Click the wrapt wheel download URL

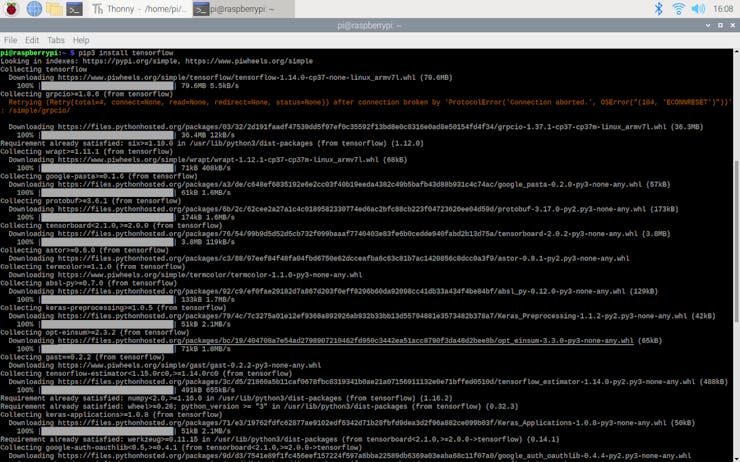click(x=218, y=160)
